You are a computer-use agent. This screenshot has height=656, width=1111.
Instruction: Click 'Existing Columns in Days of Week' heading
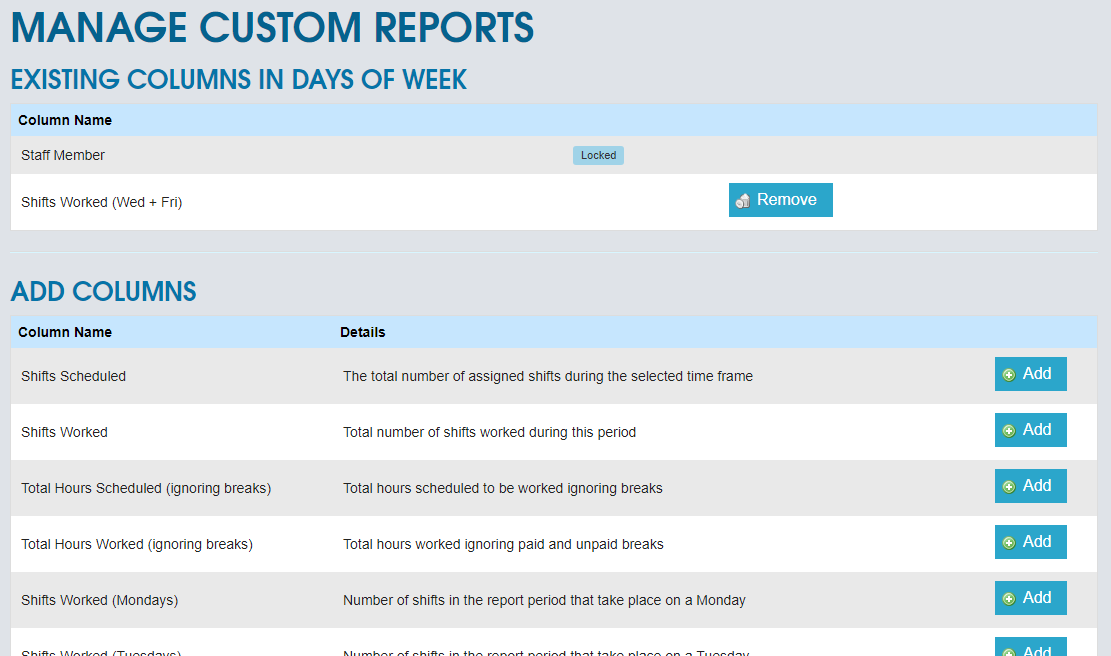[239, 79]
